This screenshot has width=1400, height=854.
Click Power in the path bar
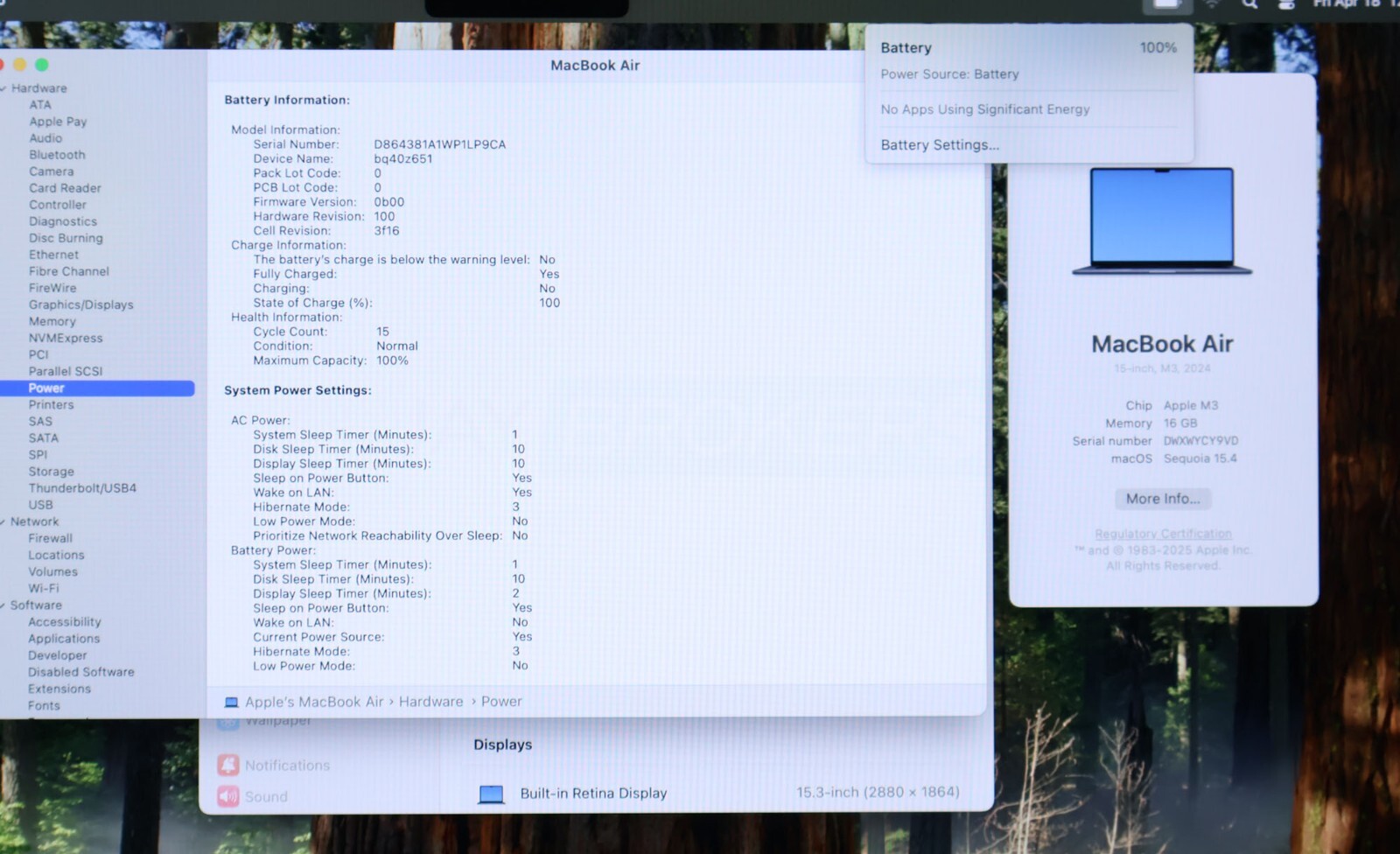pyautogui.click(x=501, y=702)
